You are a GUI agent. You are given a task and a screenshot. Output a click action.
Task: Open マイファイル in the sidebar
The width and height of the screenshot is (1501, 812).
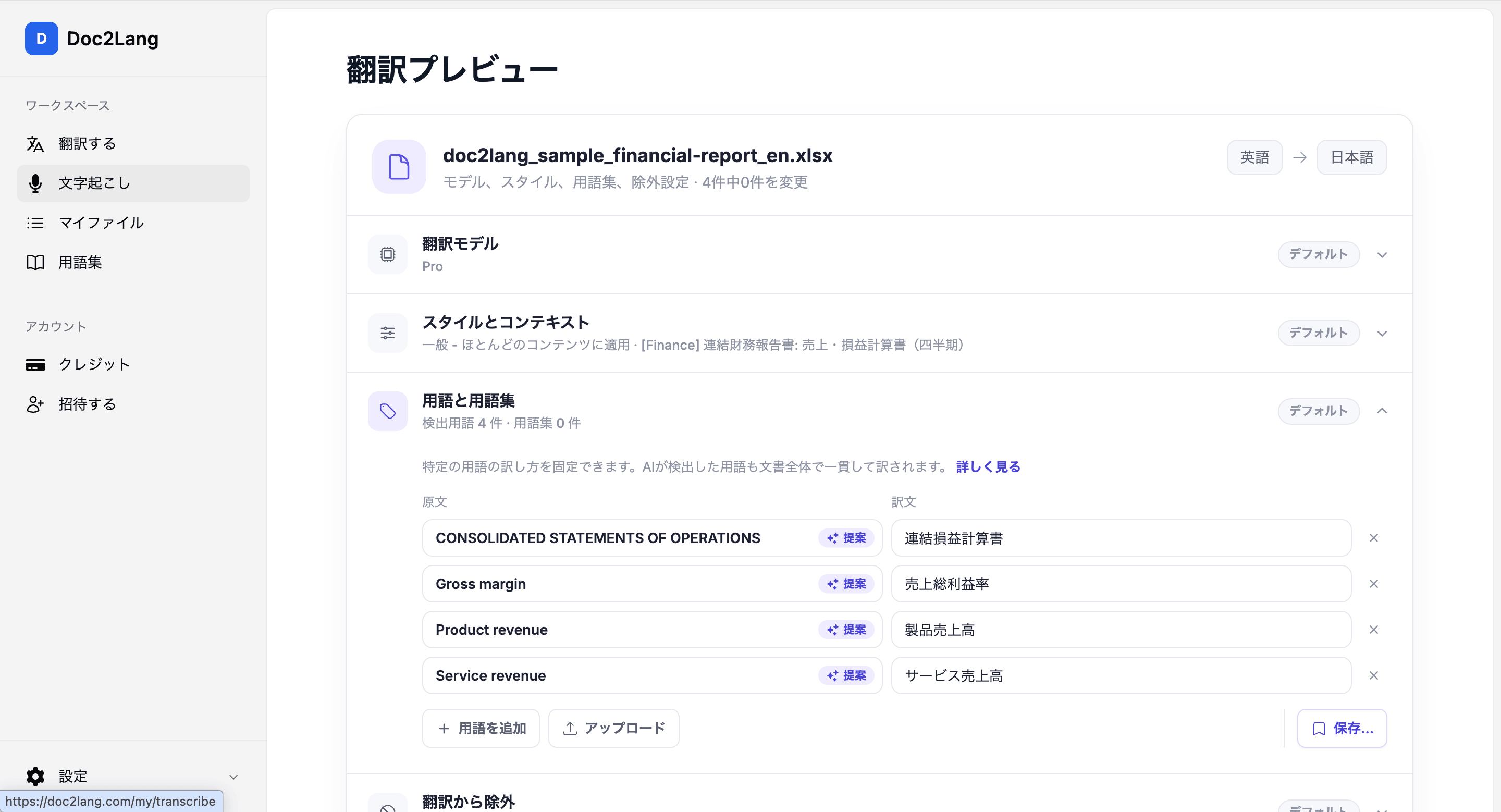click(x=133, y=223)
